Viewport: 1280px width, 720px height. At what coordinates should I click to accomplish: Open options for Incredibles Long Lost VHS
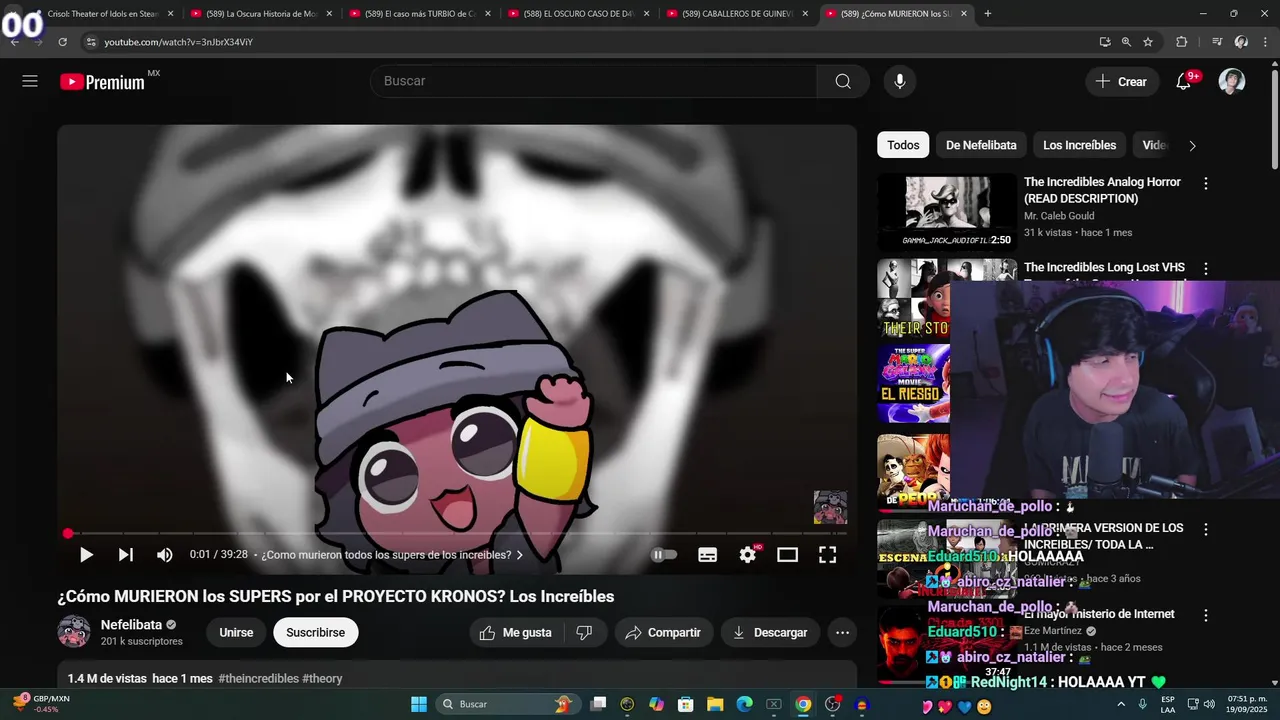[x=1206, y=269]
